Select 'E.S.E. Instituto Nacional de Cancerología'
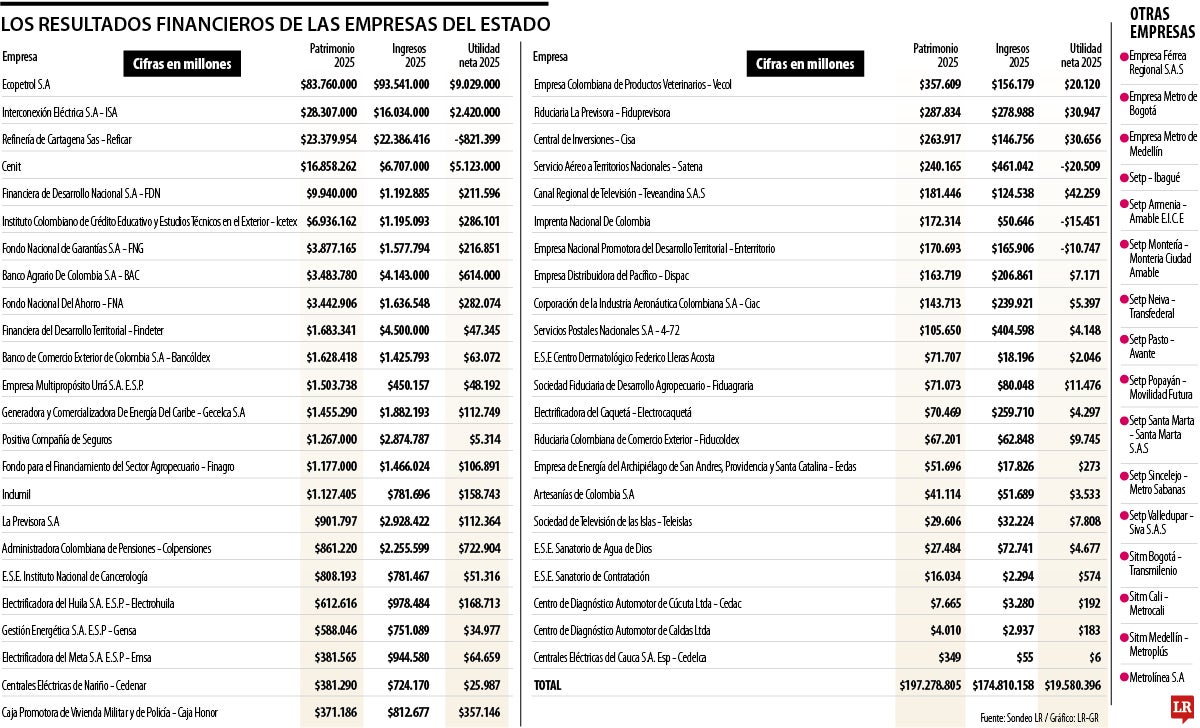The image size is (1200, 728). (x=75, y=576)
